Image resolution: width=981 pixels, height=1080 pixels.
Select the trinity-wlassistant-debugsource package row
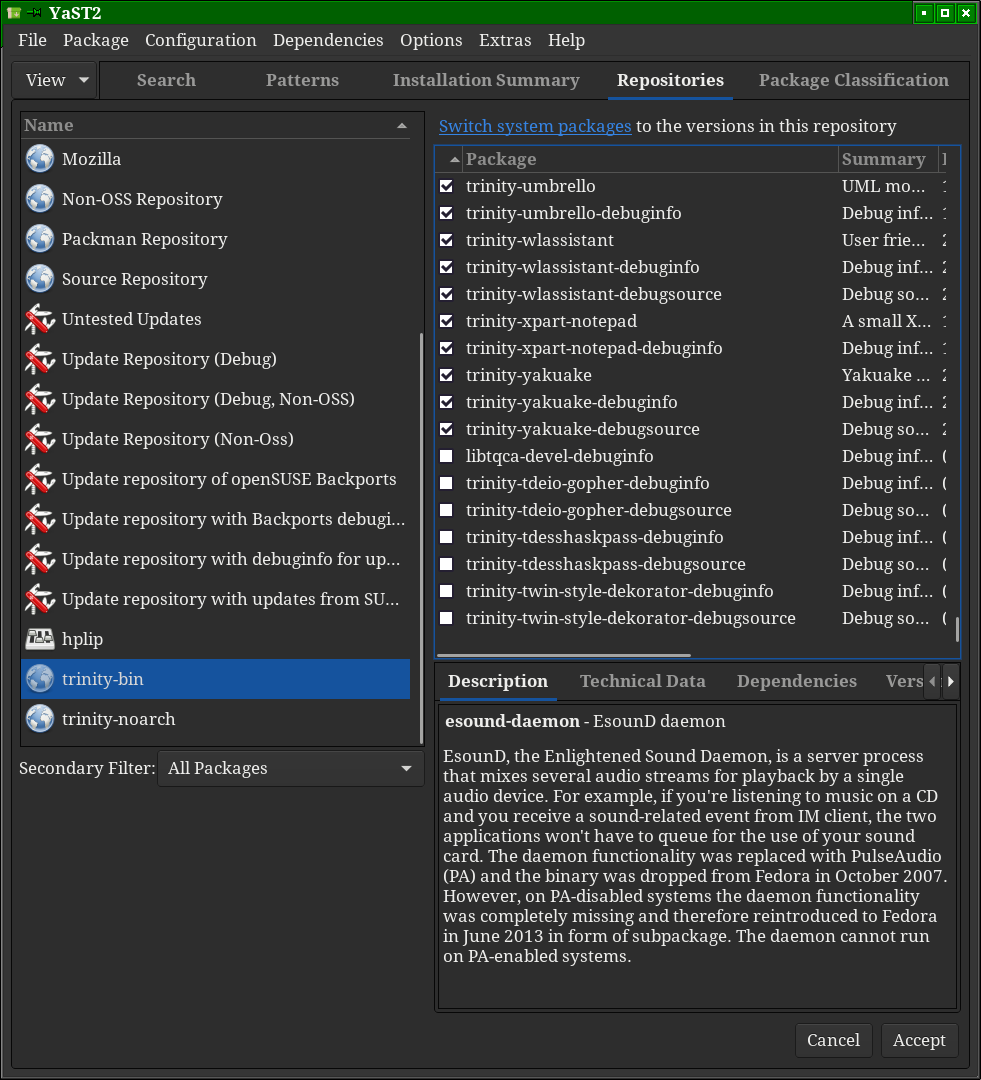tap(692, 294)
